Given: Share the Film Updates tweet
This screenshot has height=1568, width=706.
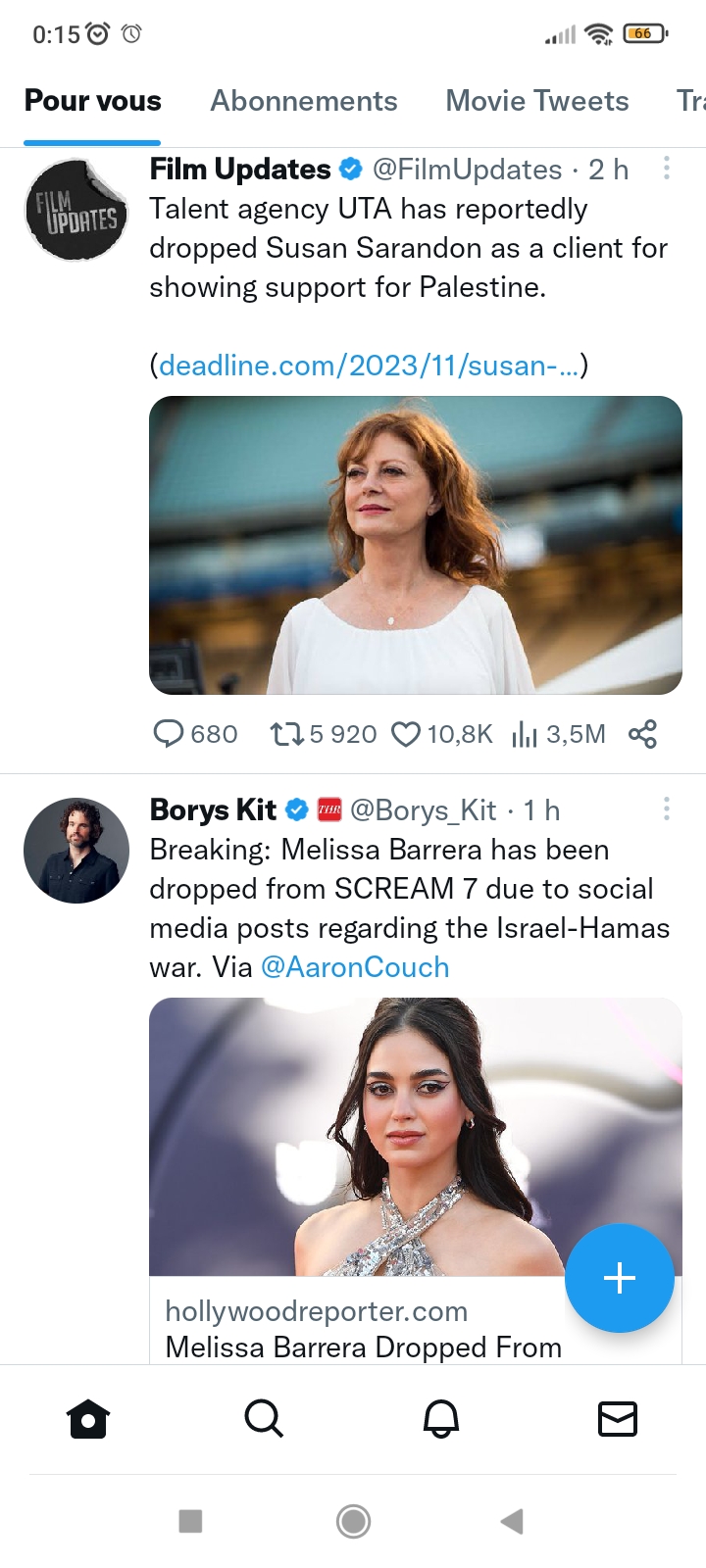Looking at the screenshot, I should (642, 734).
